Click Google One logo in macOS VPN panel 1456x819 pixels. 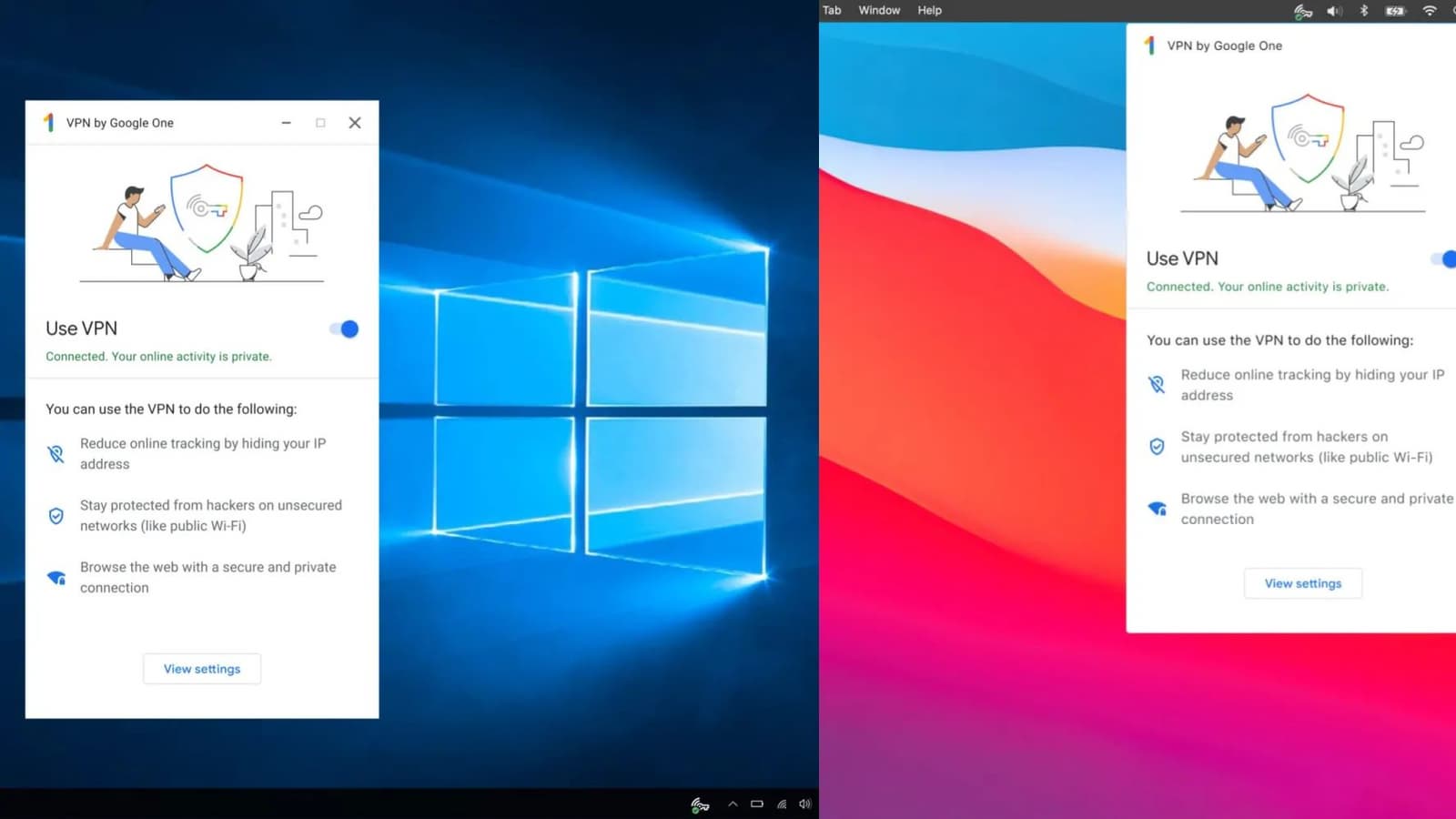tap(1150, 45)
